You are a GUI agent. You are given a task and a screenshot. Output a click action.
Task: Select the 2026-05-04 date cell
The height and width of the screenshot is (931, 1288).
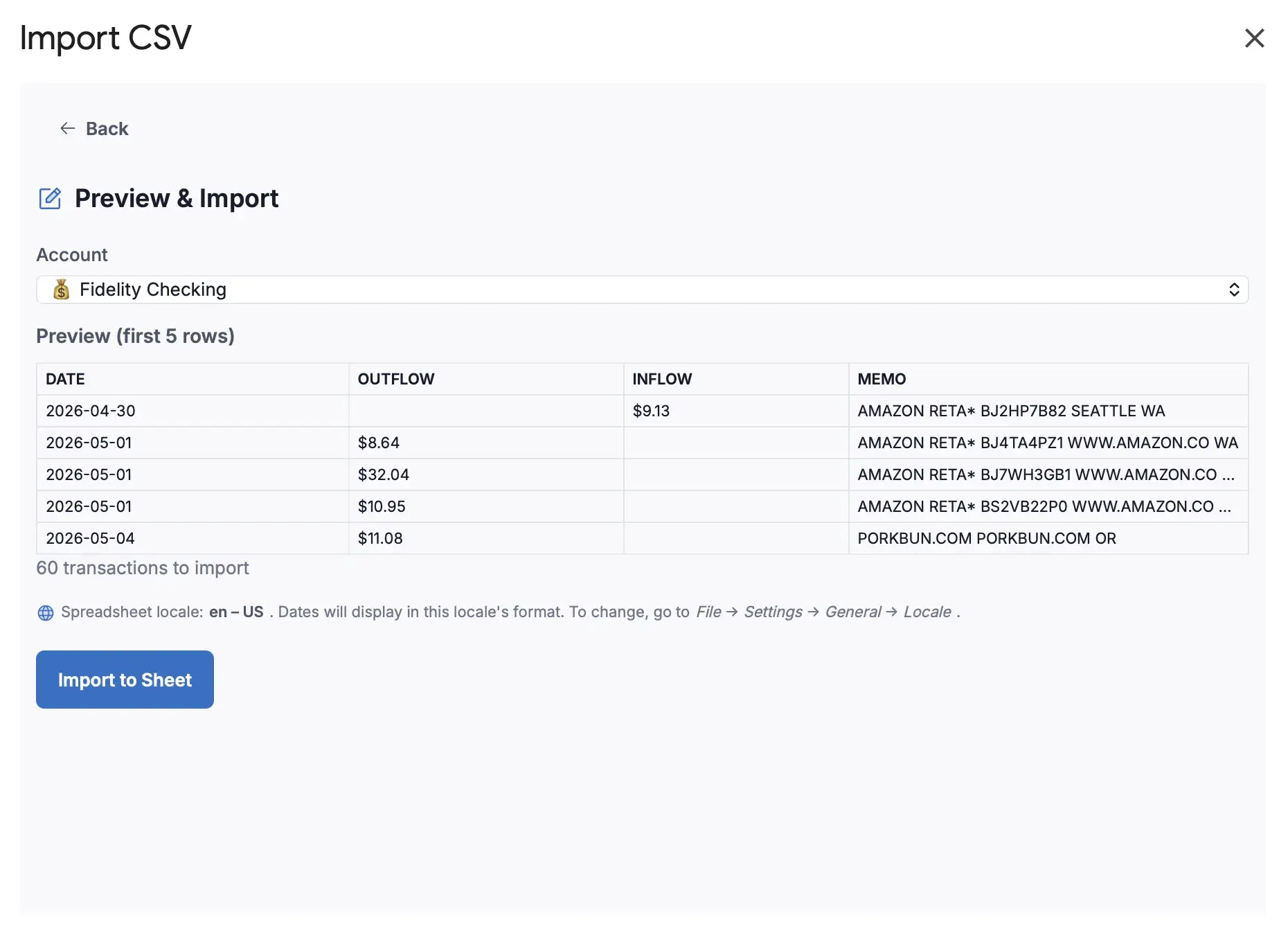tap(193, 538)
